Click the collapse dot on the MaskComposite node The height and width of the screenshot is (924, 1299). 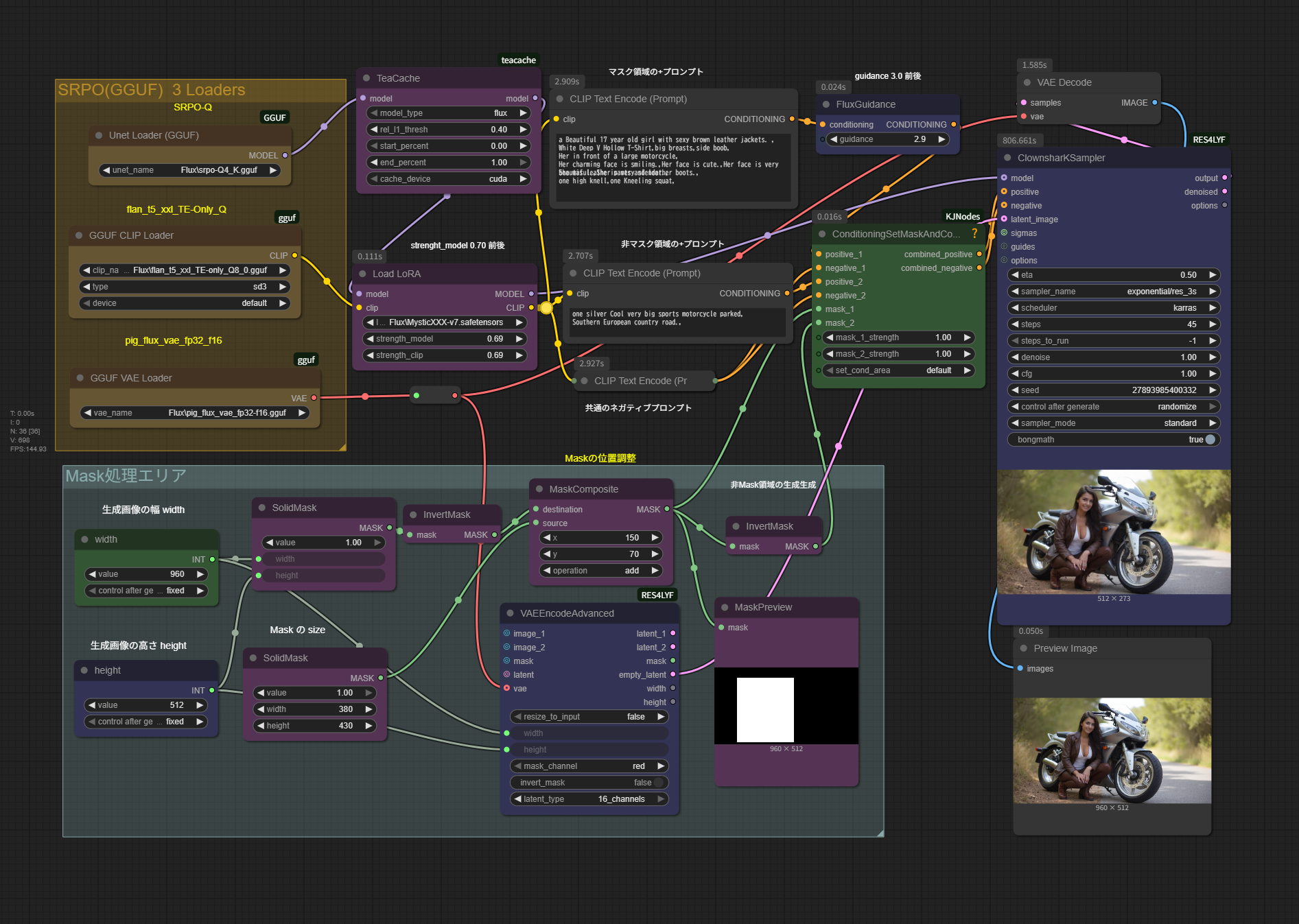[x=539, y=489]
